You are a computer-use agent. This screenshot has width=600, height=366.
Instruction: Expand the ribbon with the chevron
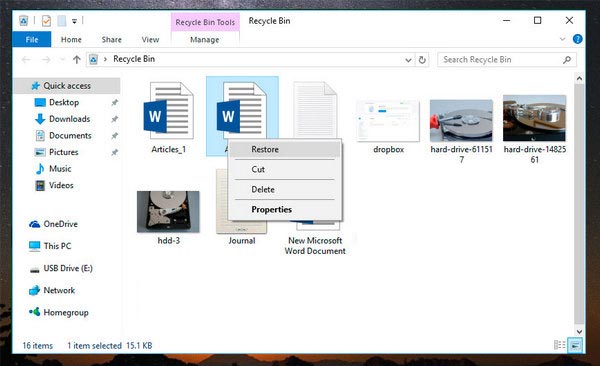pos(562,39)
